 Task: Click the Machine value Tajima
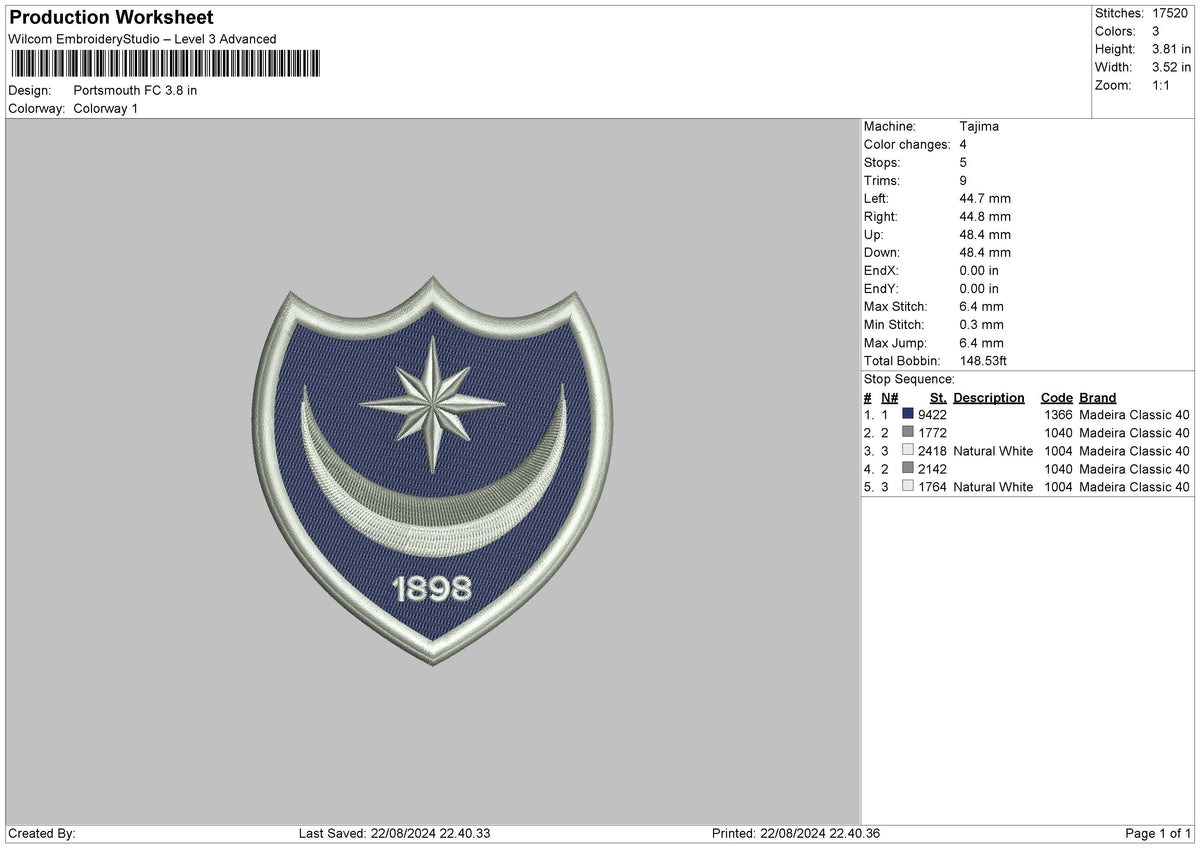pyautogui.click(x=979, y=126)
